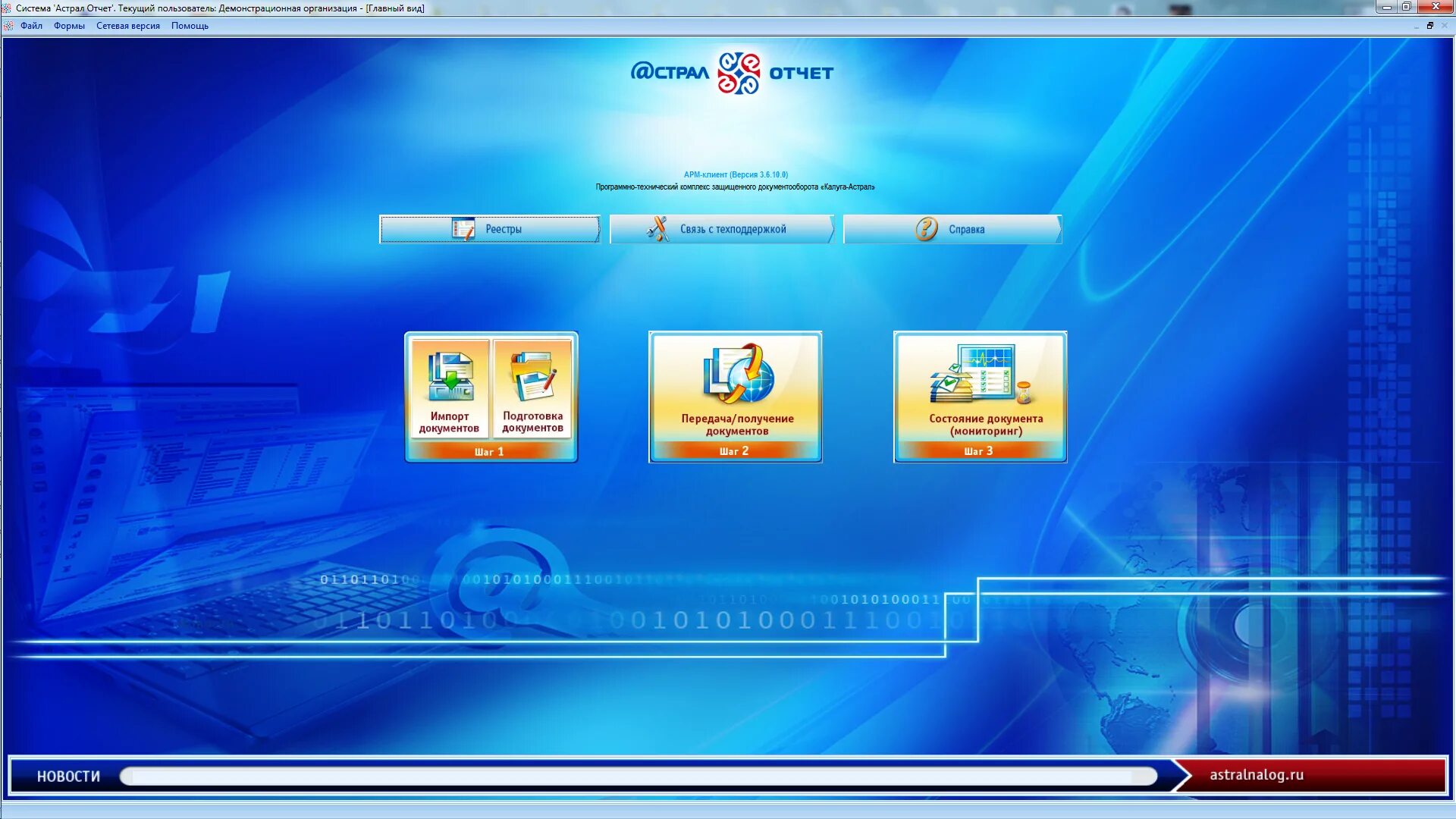Click the tech support tools icon
The height and width of the screenshot is (819, 1456).
tap(657, 229)
